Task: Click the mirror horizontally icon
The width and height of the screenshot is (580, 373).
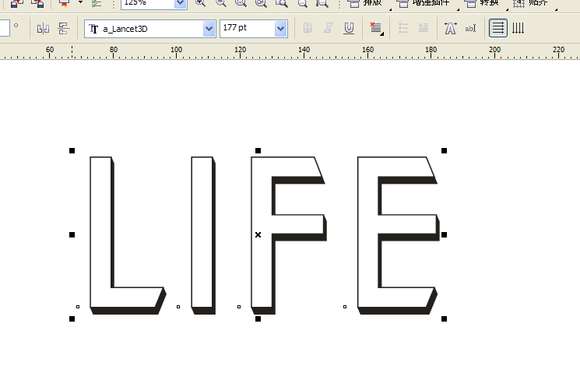Action: [43, 28]
